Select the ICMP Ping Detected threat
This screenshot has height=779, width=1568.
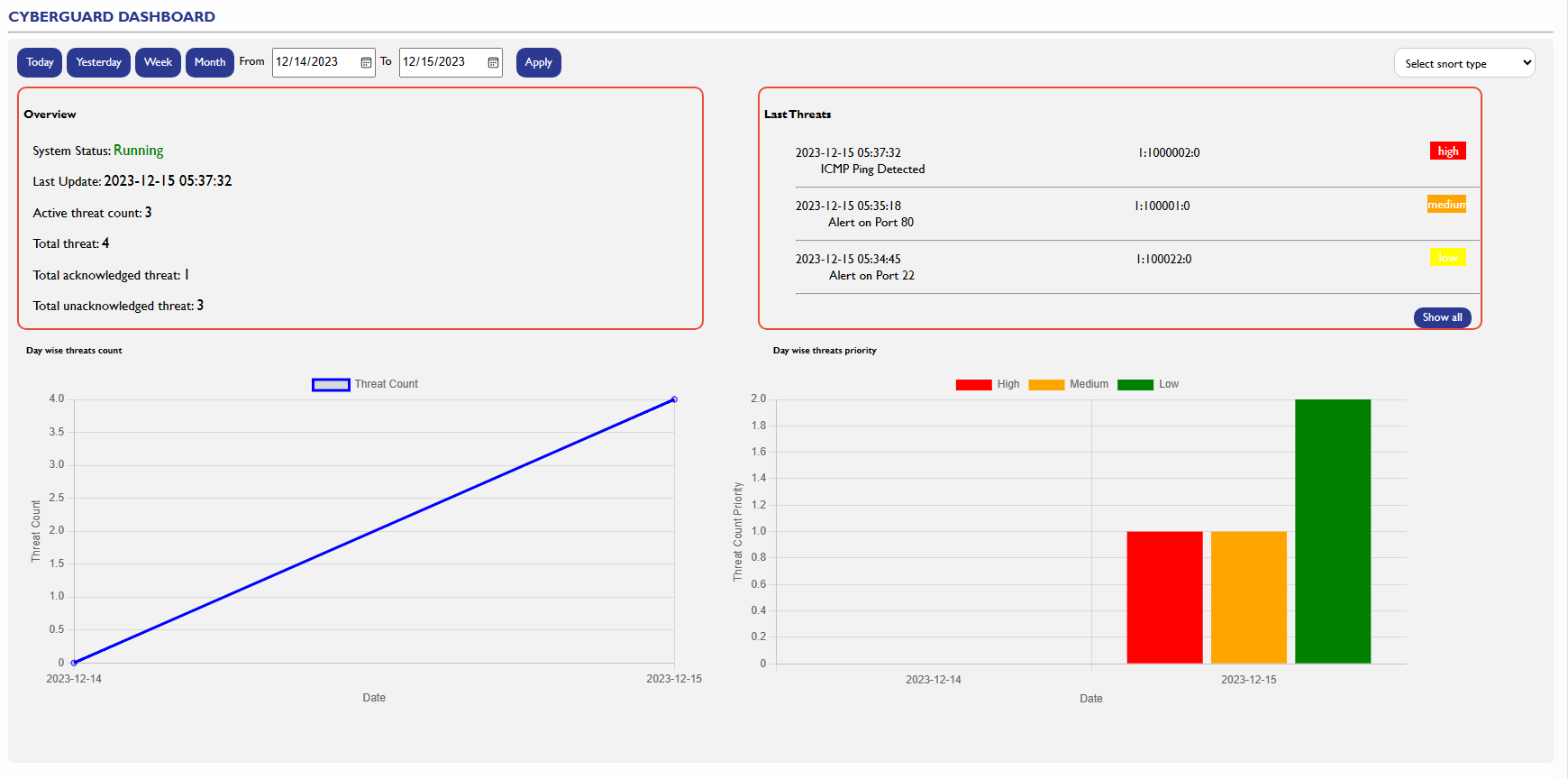click(x=872, y=169)
